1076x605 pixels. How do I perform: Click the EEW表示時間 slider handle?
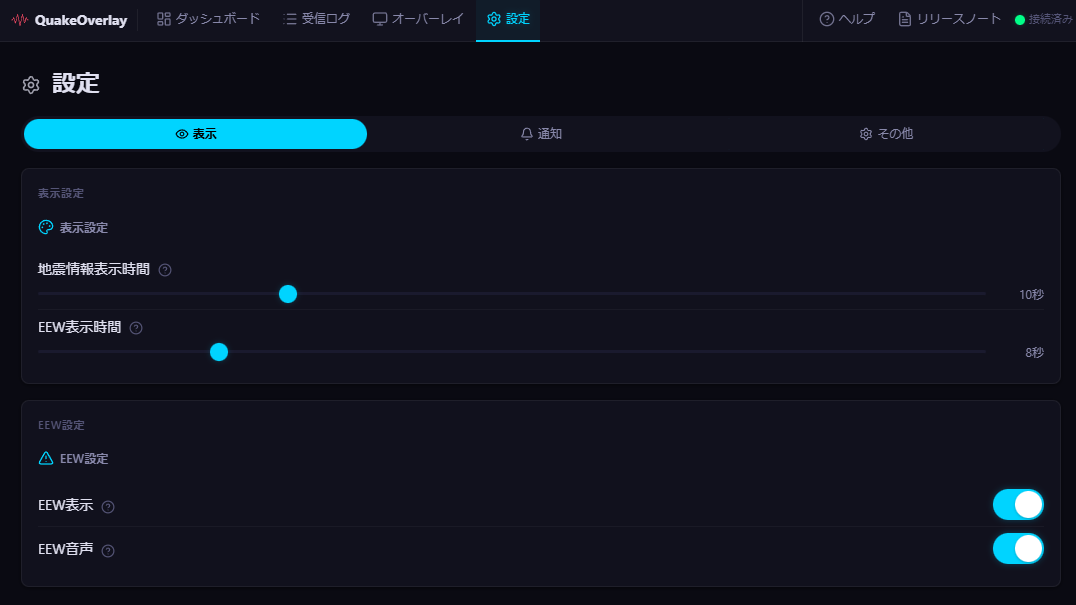(x=219, y=352)
